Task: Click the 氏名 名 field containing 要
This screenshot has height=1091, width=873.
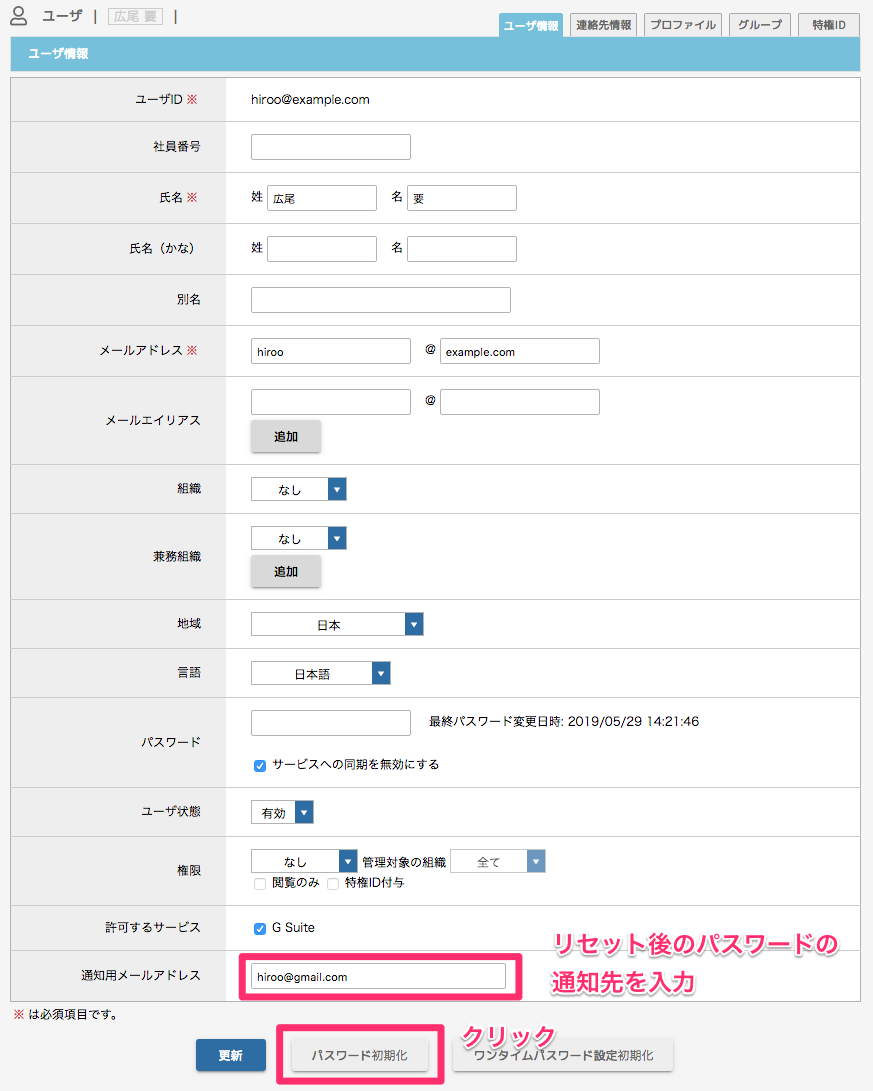Action: point(462,198)
